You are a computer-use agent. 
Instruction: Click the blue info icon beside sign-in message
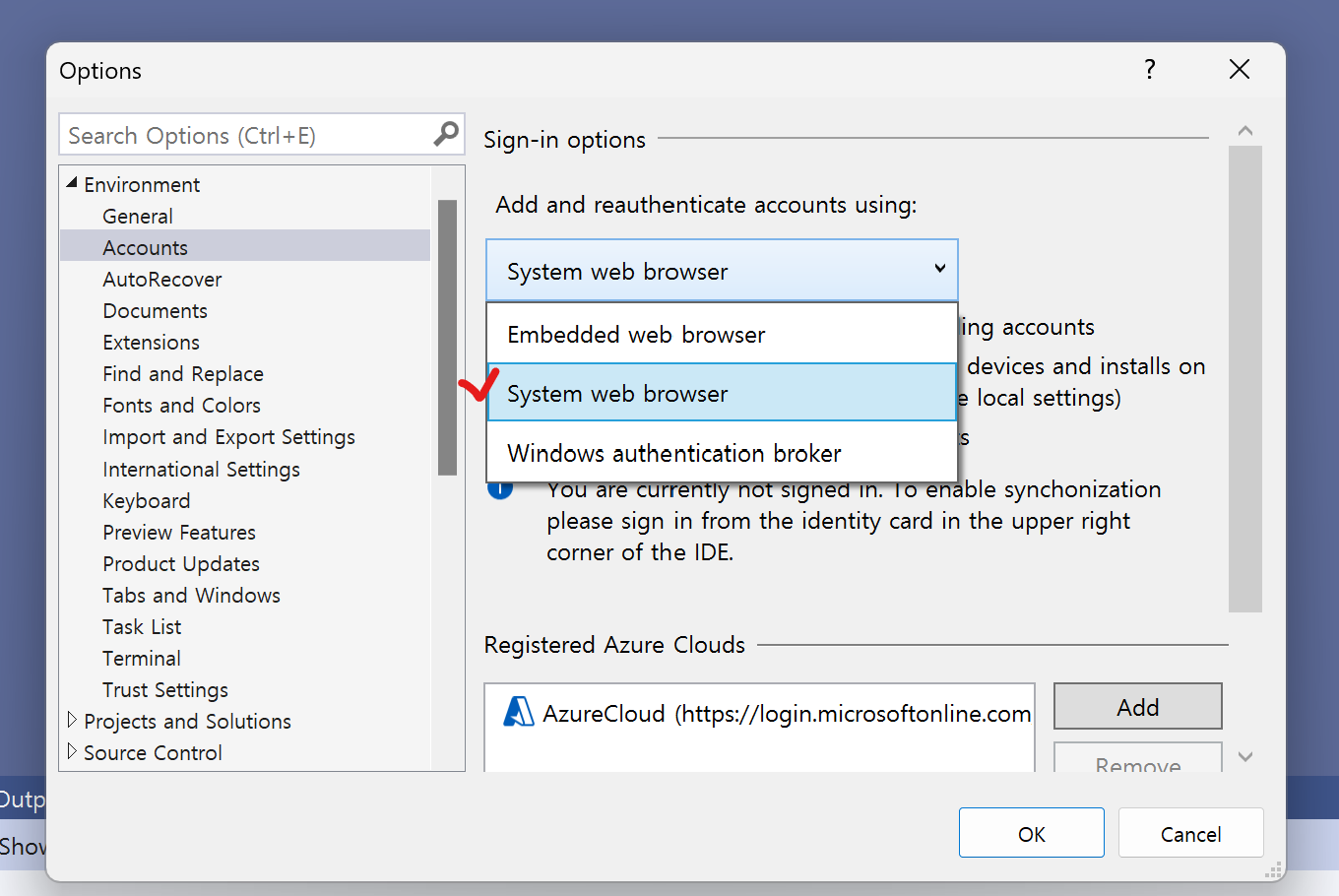click(500, 489)
